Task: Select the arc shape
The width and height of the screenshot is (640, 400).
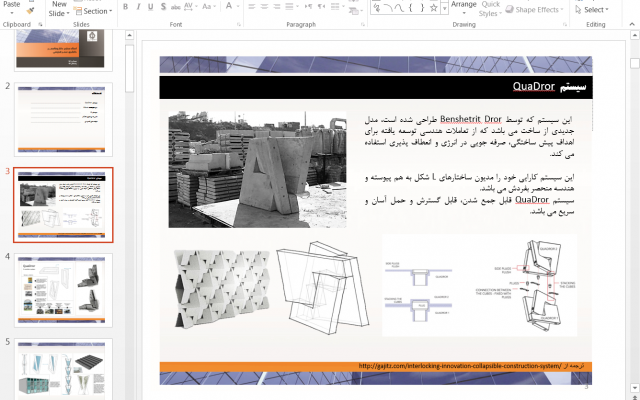Action: pos(388,7)
